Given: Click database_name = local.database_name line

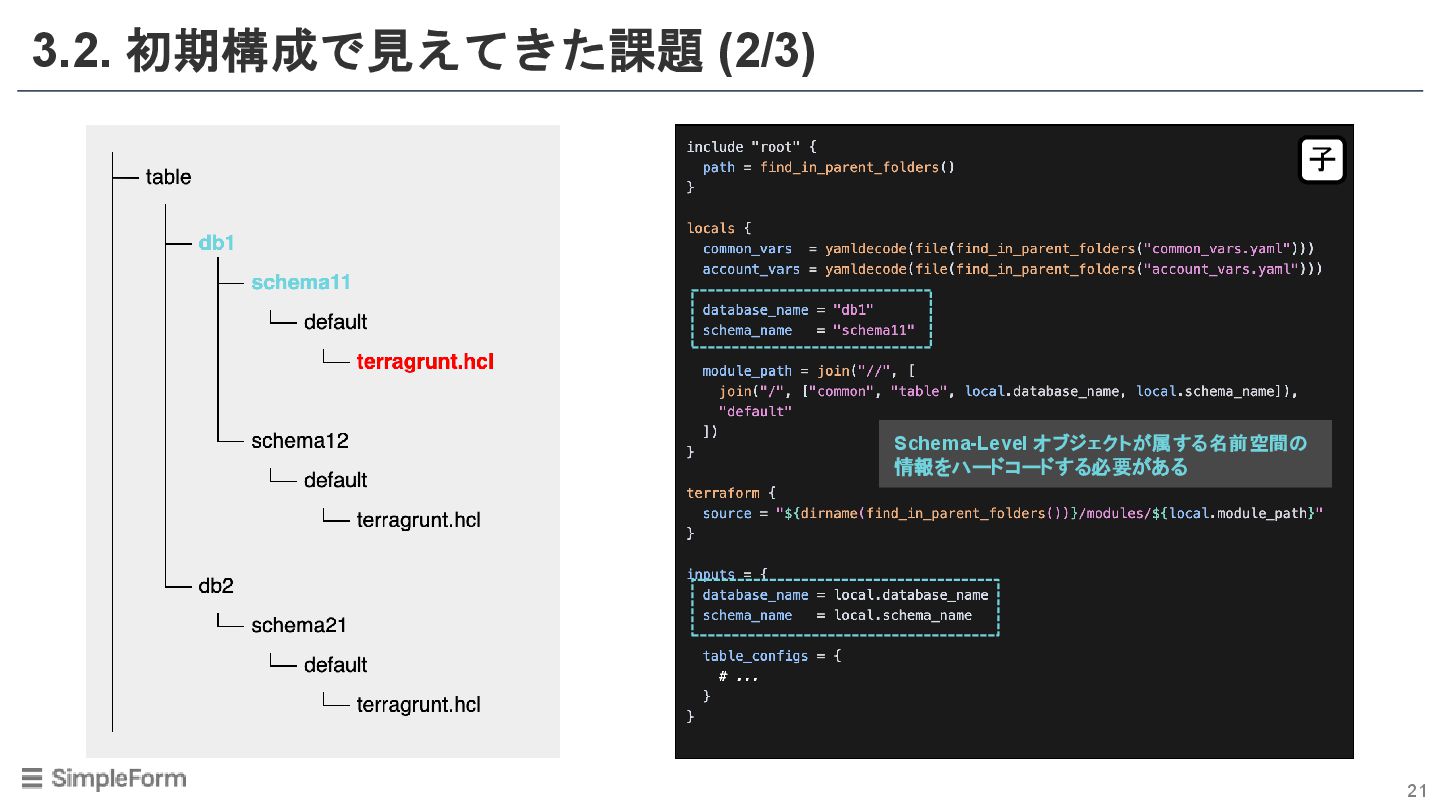Looking at the screenshot, I should [845, 595].
